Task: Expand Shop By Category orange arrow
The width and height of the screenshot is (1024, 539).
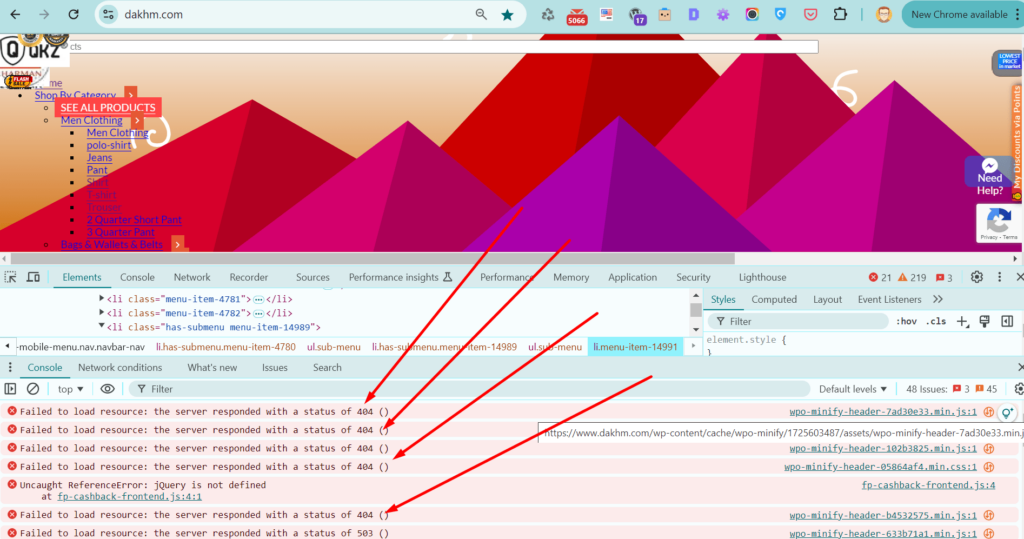Action: point(131,95)
